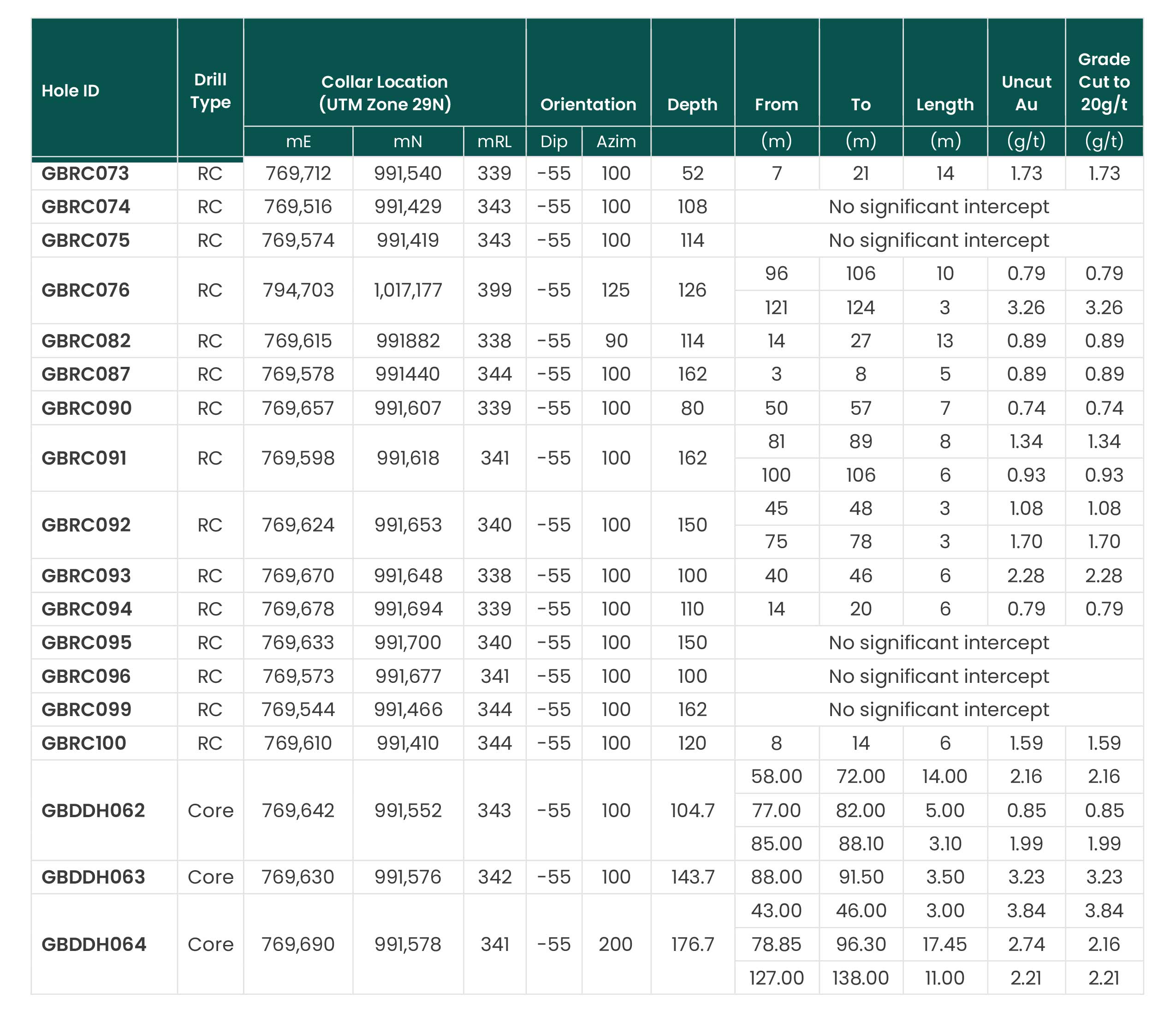The height and width of the screenshot is (1022, 1176).
Task: Select hole ID GBDDH064
Action: click(94, 944)
